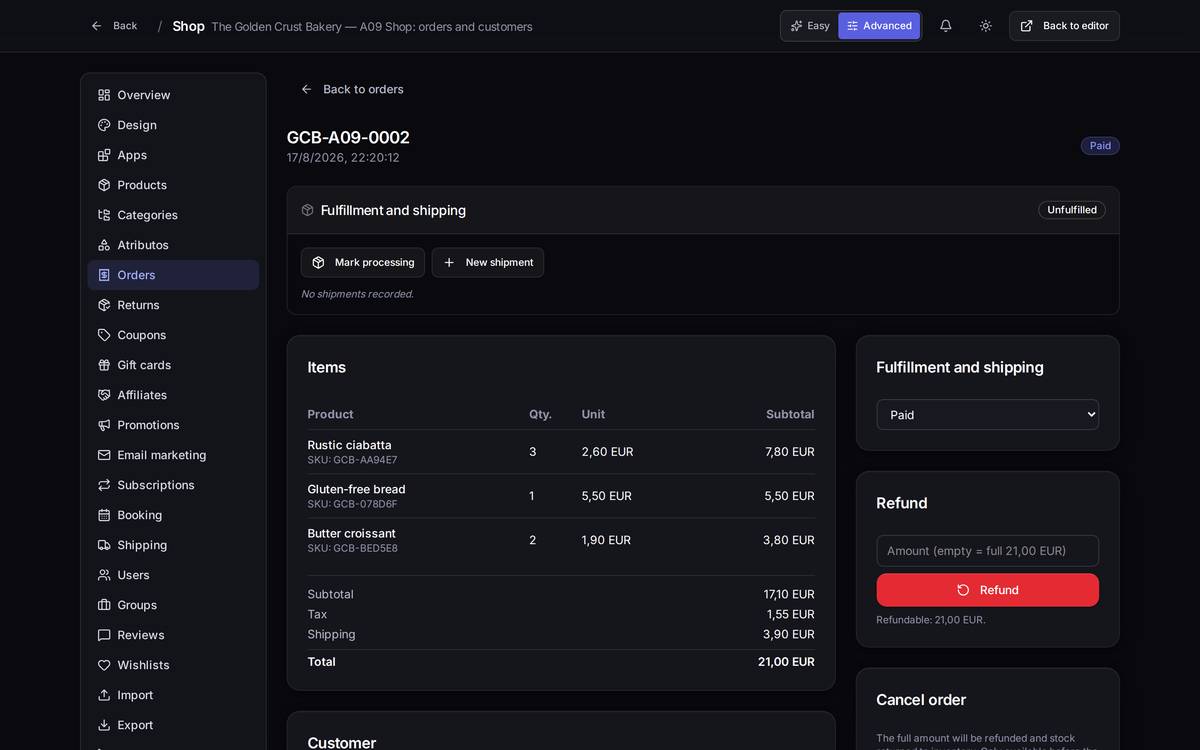Click the Rustic ciabatta product name
This screenshot has height=750, width=1200.
pos(350,445)
